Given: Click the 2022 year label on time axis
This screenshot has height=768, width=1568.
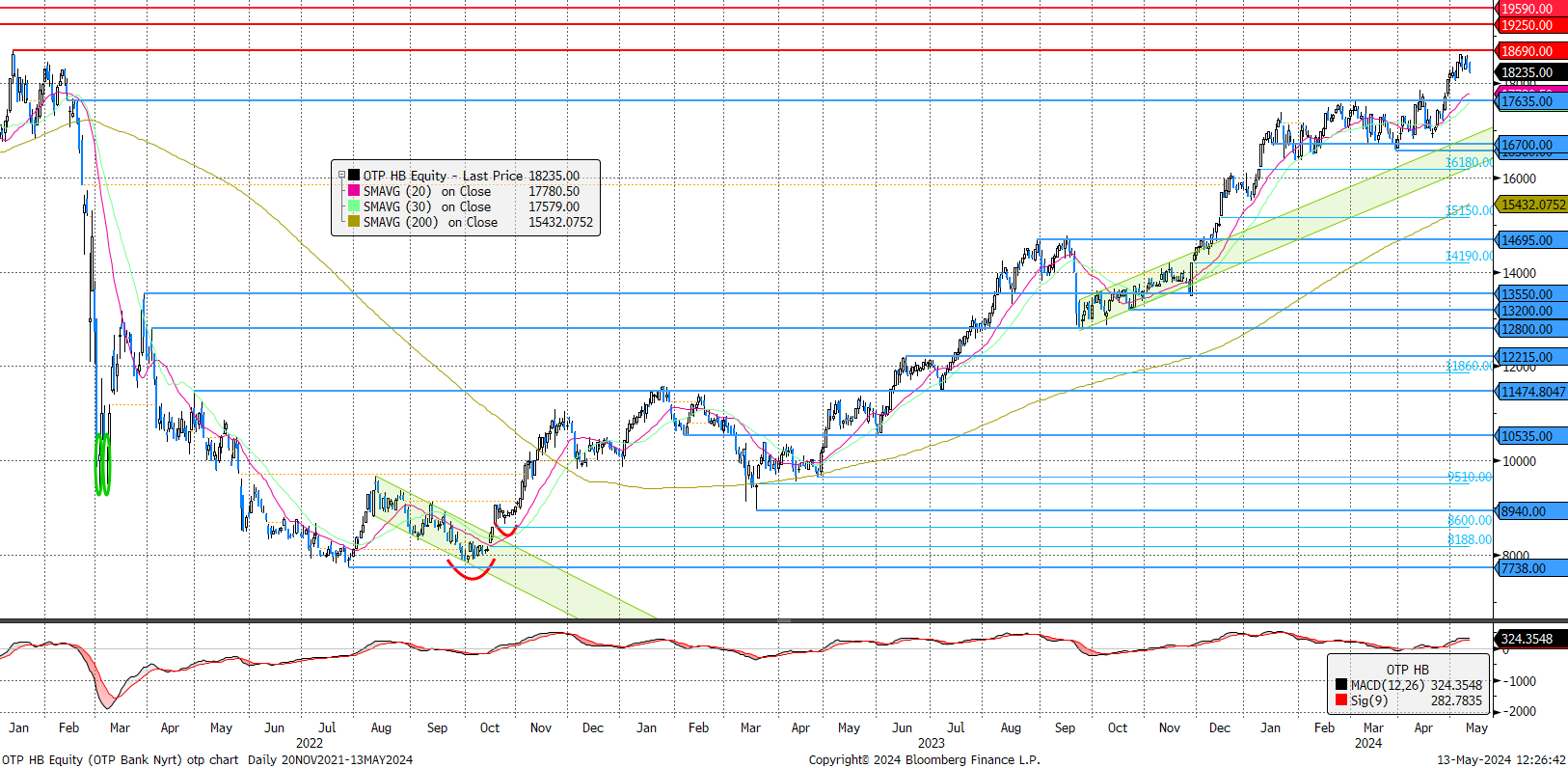Looking at the screenshot, I should pyautogui.click(x=310, y=743).
